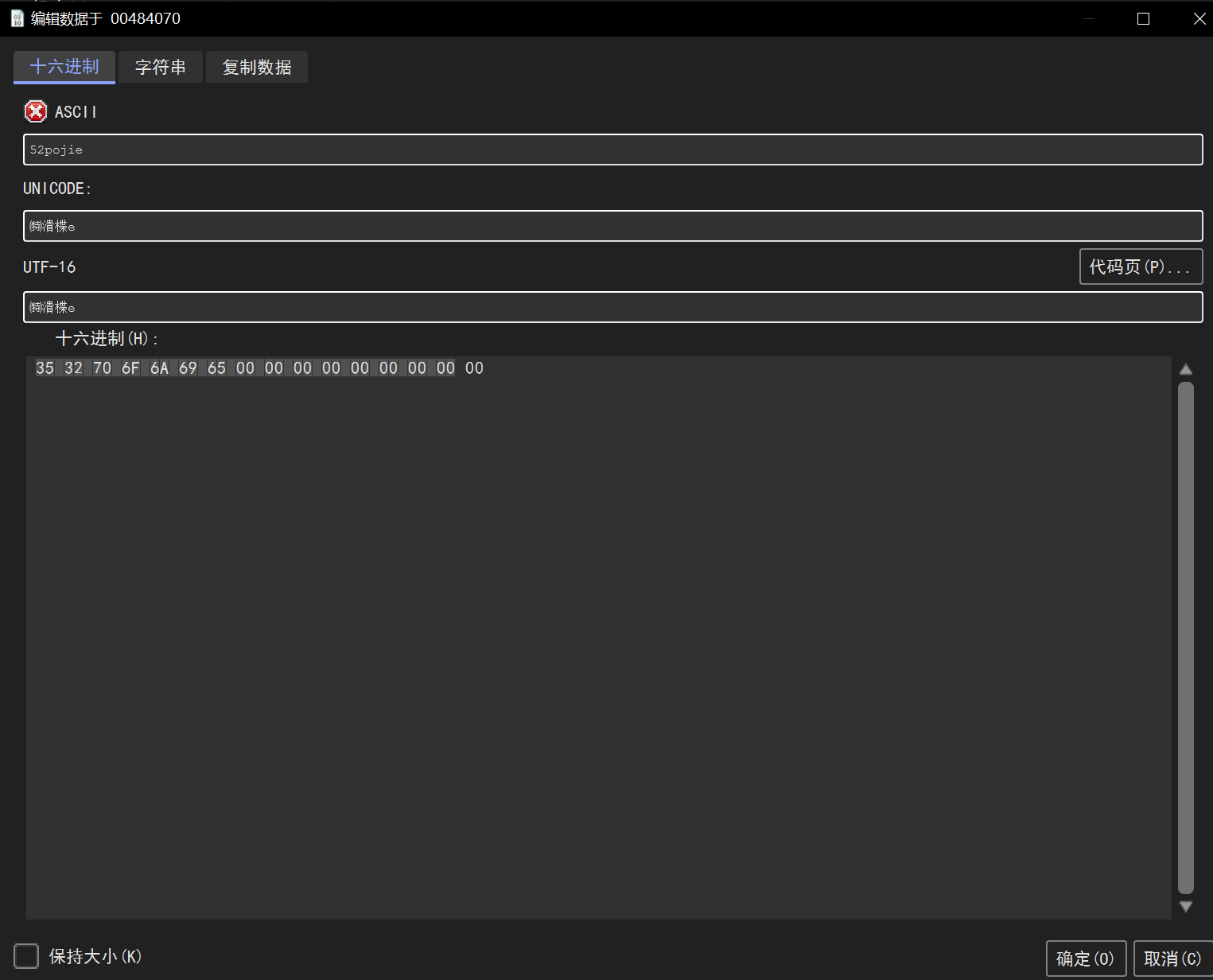Viewport: 1213px width, 980px height.
Task: Click the hex byte 6F
Action: pos(131,367)
